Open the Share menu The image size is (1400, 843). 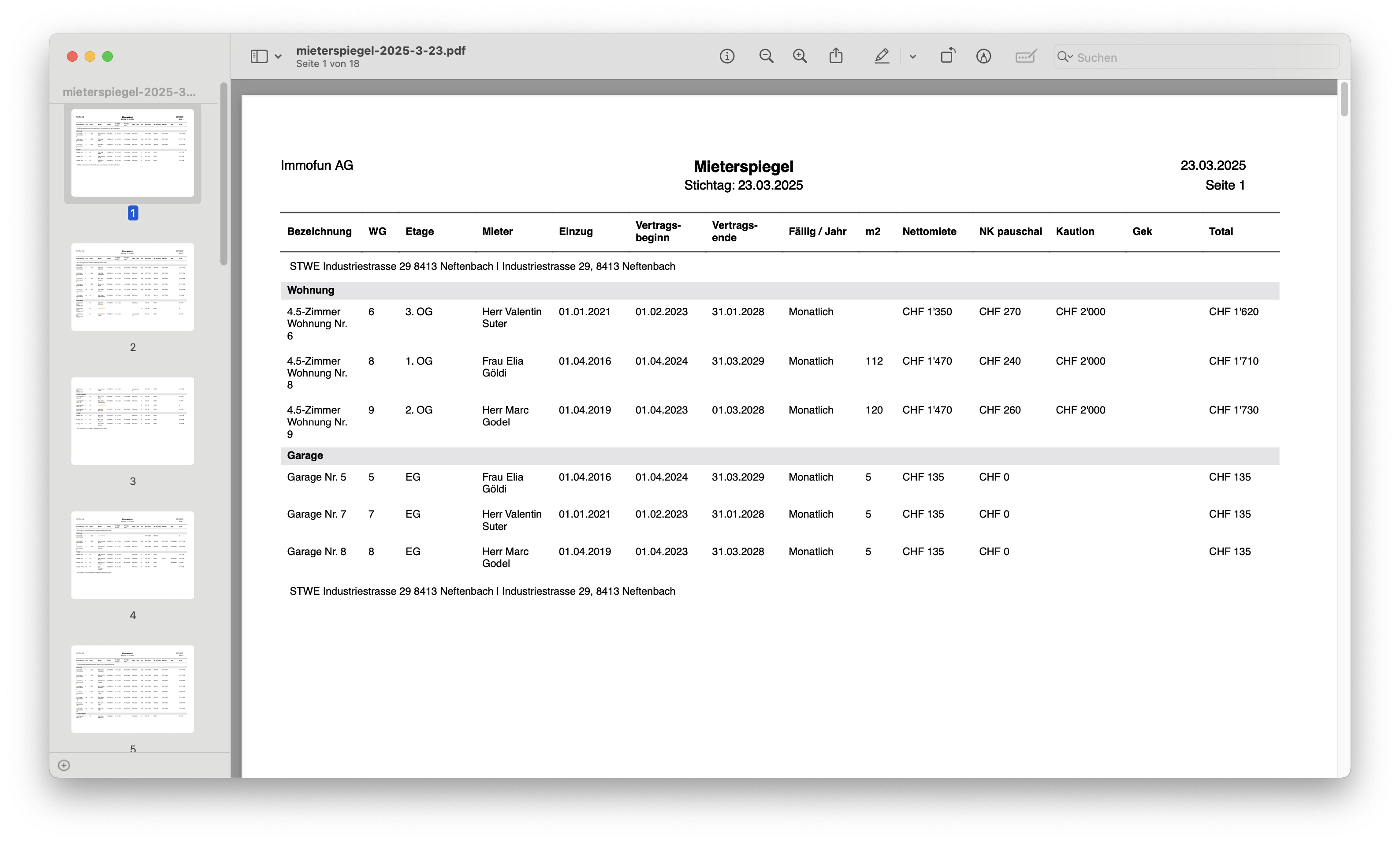click(x=835, y=56)
